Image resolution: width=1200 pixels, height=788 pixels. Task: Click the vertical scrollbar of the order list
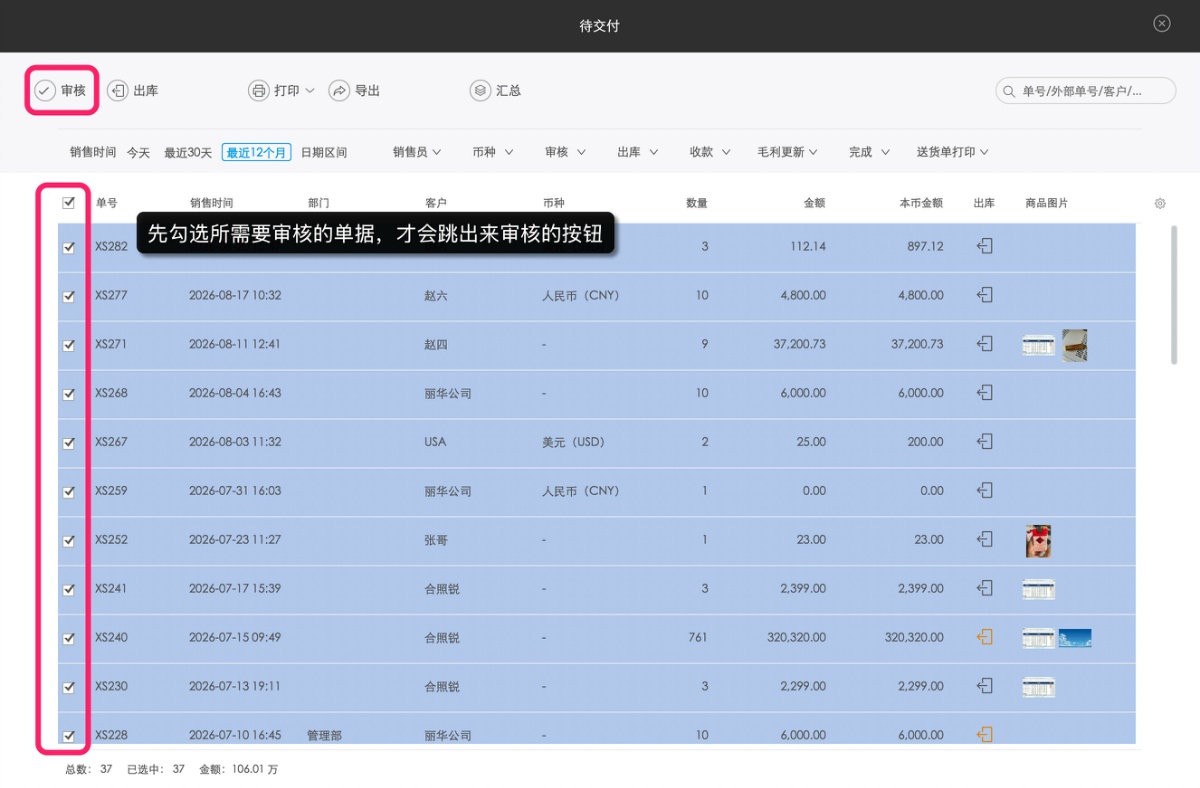(x=1174, y=295)
